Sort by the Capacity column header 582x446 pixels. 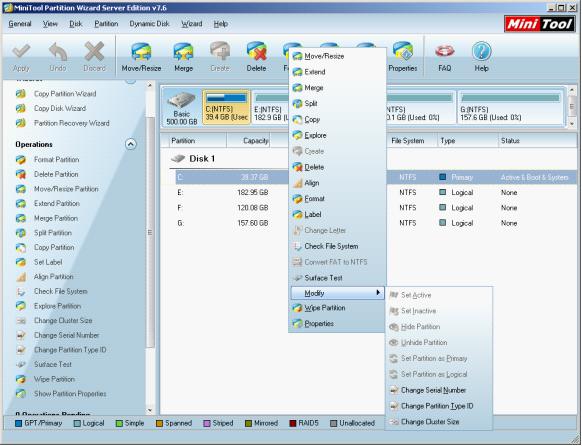[x=248, y=141]
